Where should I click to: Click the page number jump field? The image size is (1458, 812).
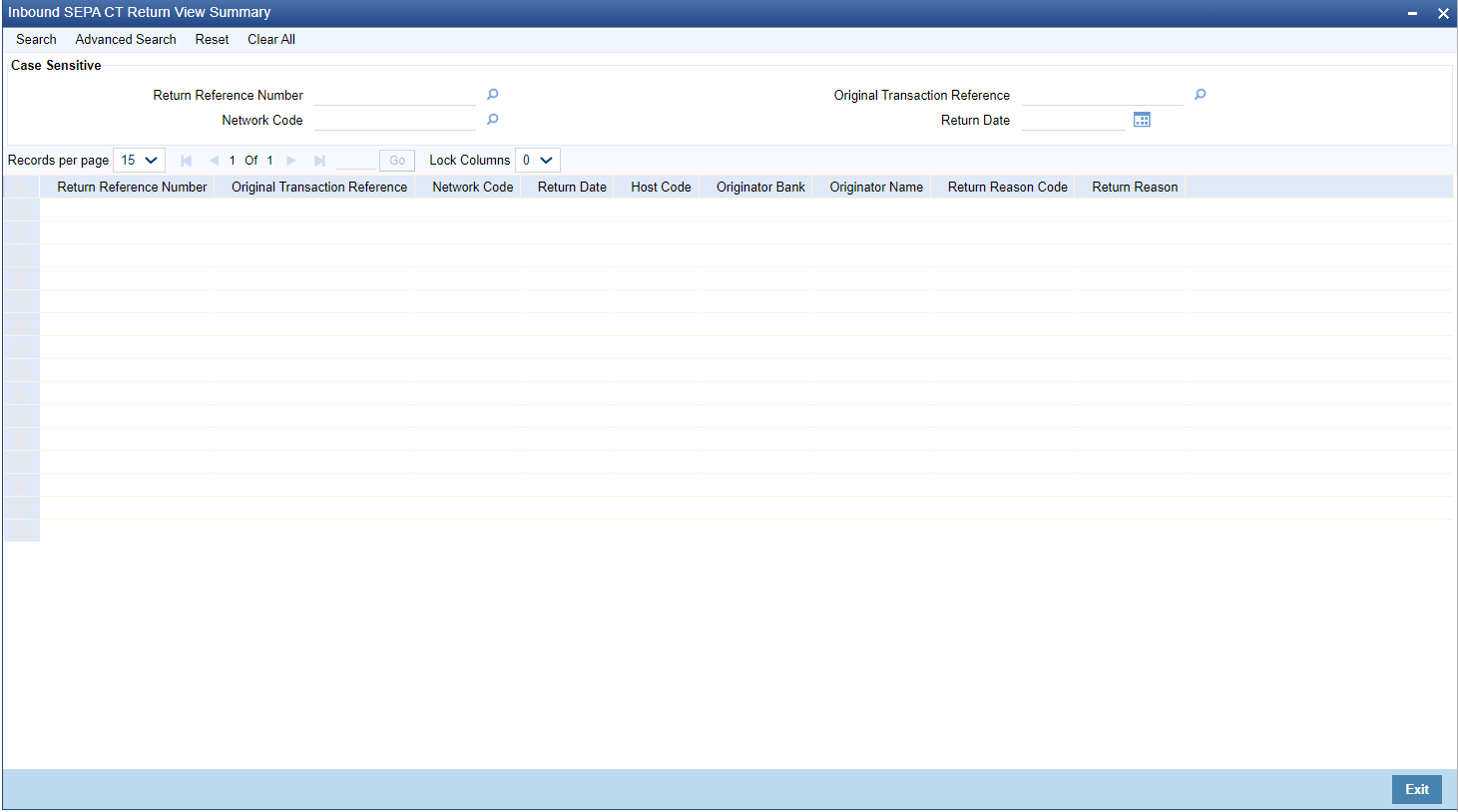pos(356,161)
